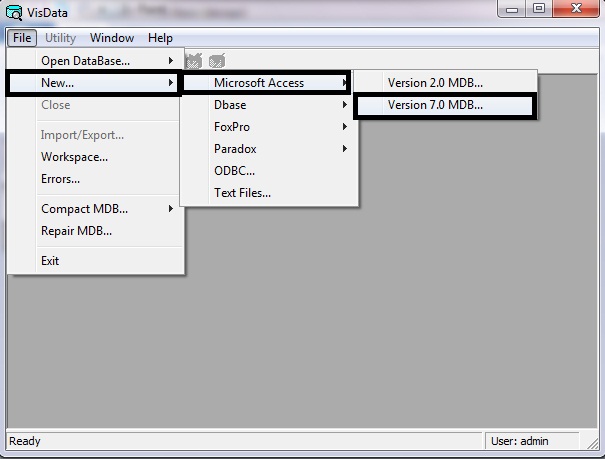The width and height of the screenshot is (605, 459).
Task: Minimize the VisData window
Action: click(512, 8)
